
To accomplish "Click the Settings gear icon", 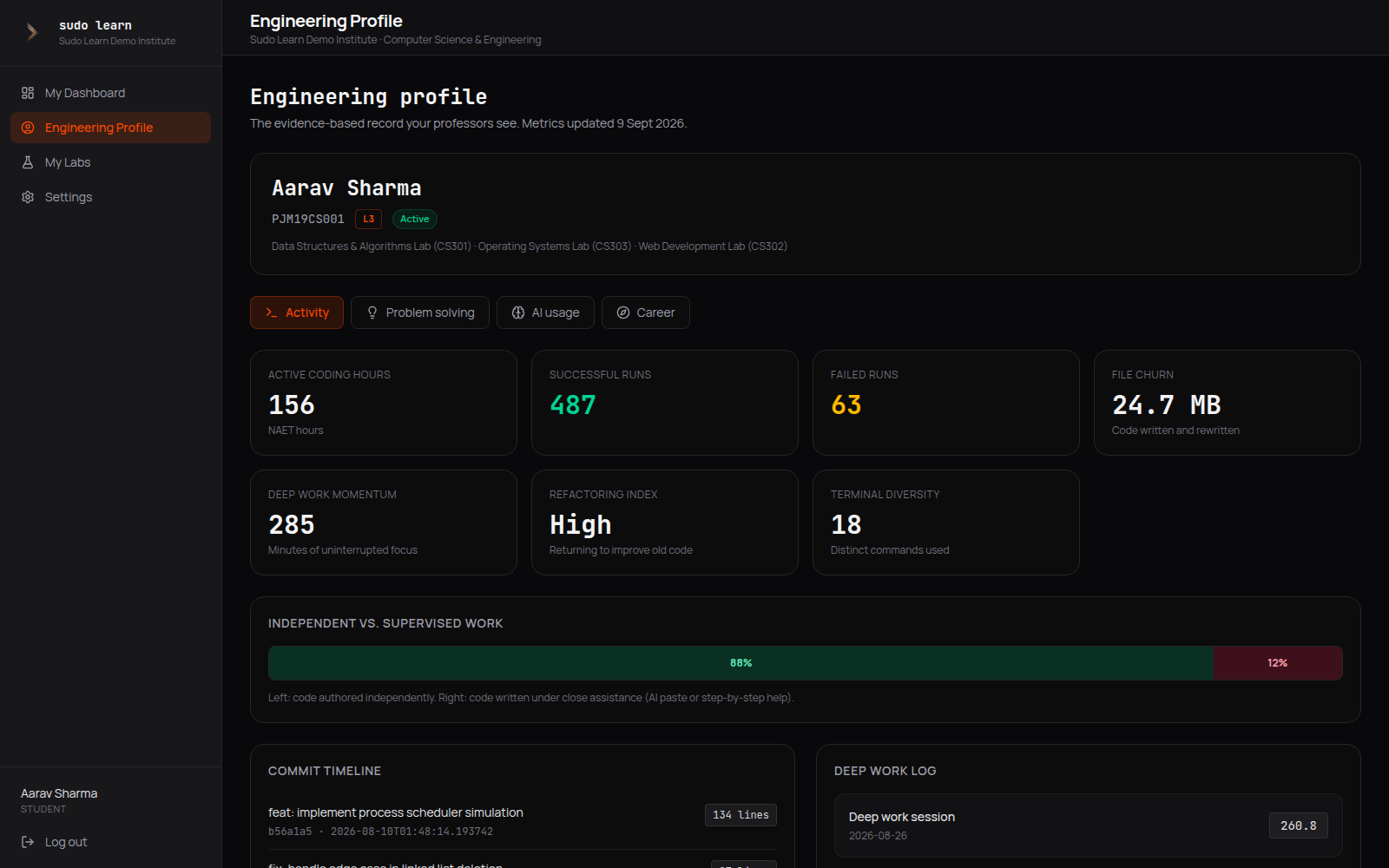I will pos(28,197).
